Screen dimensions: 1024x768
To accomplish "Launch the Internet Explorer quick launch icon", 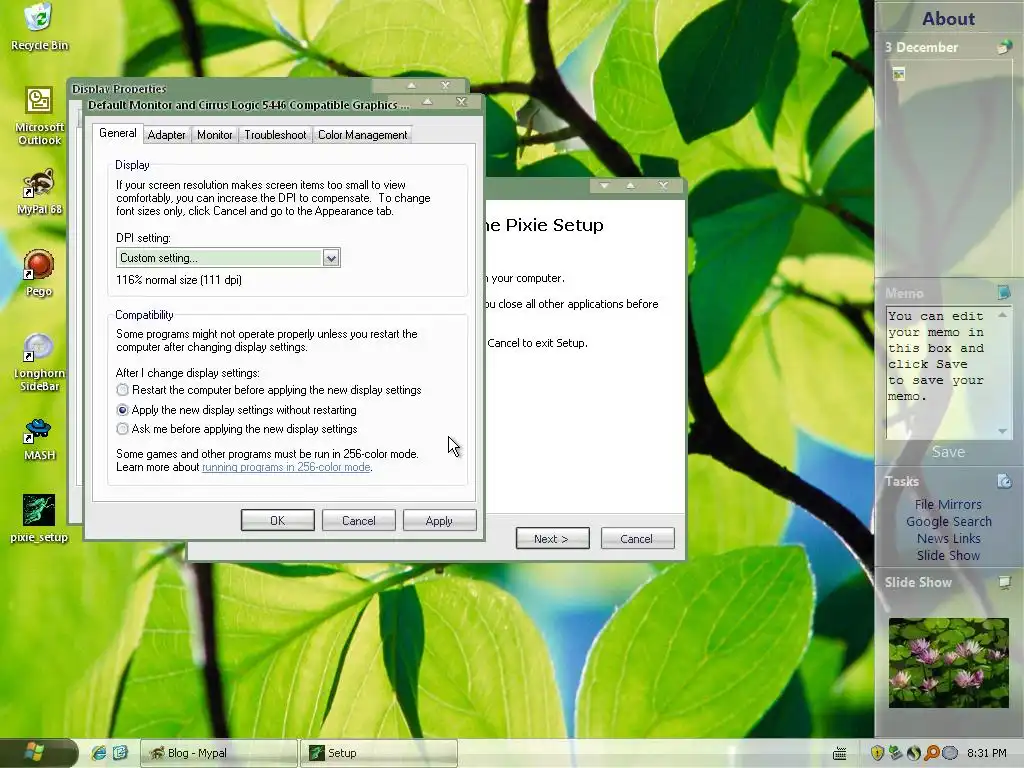I will pyautogui.click(x=99, y=753).
